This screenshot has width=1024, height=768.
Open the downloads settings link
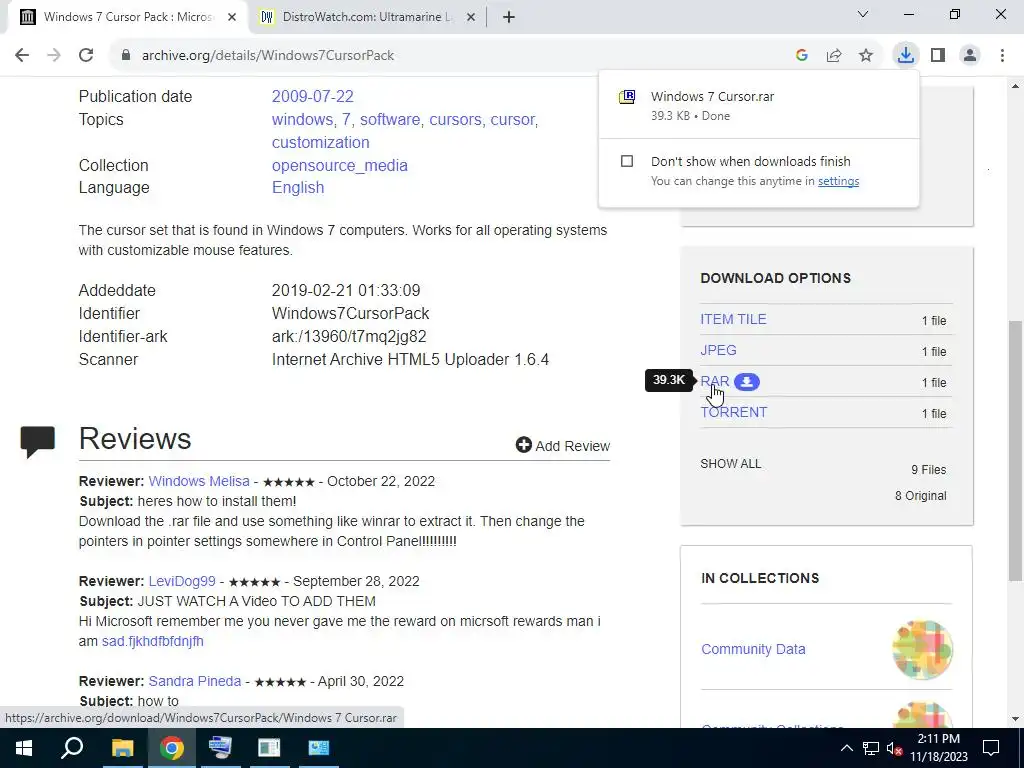[838, 181]
